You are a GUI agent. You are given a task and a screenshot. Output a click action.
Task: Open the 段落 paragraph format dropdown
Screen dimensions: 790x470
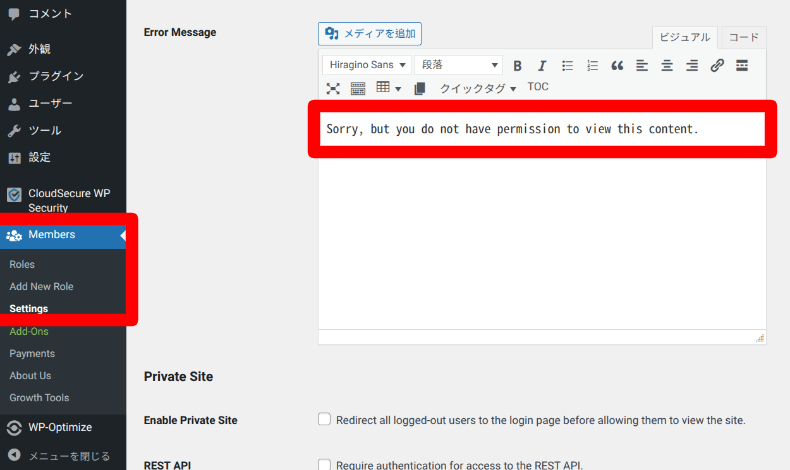pyautogui.click(x=458, y=65)
